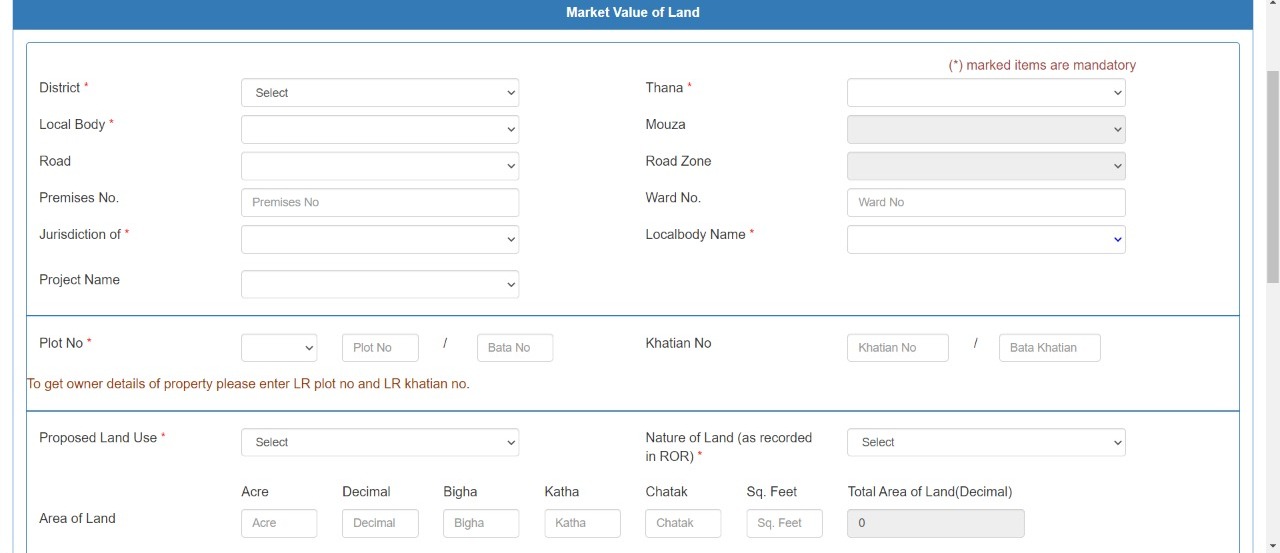Viewport: 1280px width, 553px height.
Task: Open the Local Body dropdown
Action: click(x=379, y=129)
